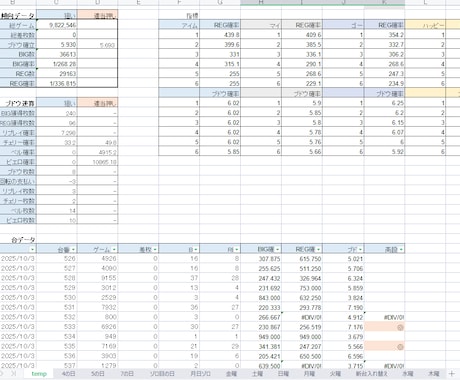Switch to the 水曜 sheet tab
This screenshot has height=380, width=460.
tap(408, 374)
